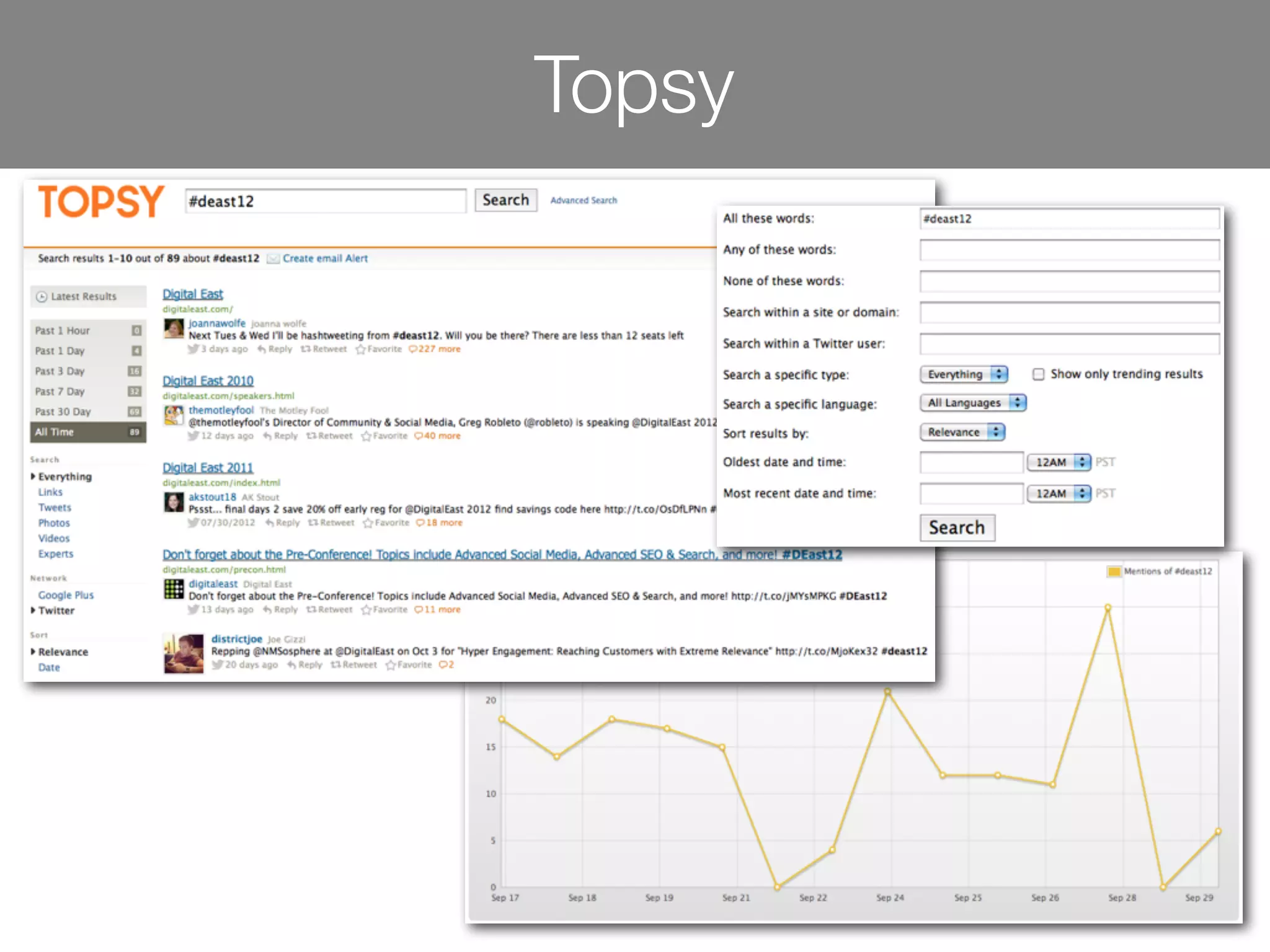Select Google Plus network
1270x952 pixels.
(x=66, y=595)
